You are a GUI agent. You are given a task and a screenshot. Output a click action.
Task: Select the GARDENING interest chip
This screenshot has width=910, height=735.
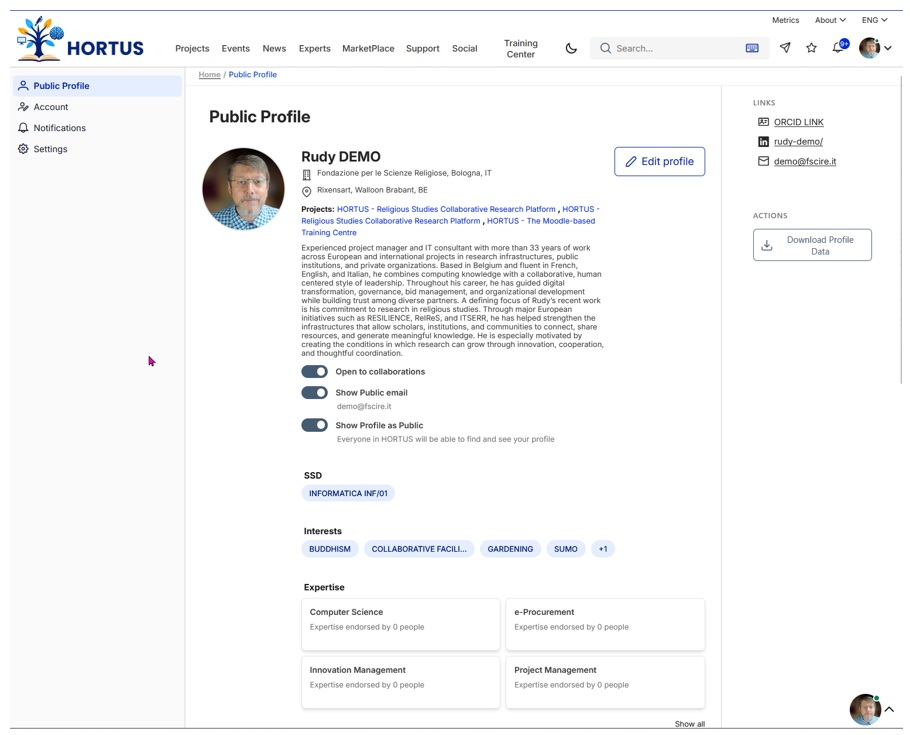tap(510, 549)
